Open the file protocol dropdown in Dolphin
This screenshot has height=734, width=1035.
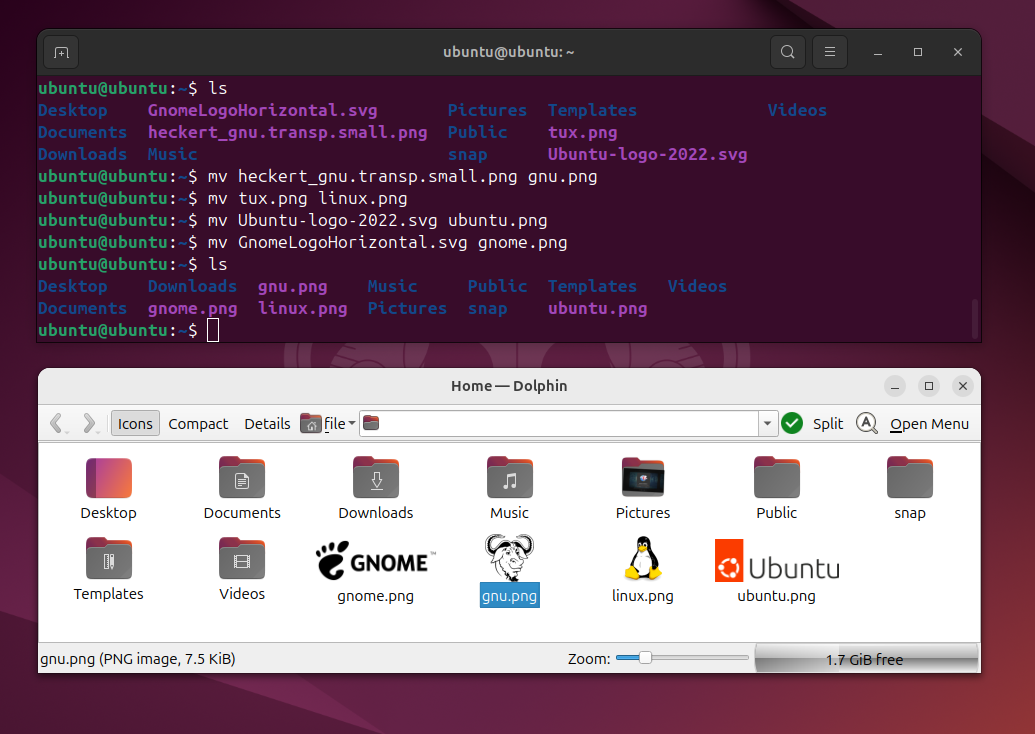(339, 424)
